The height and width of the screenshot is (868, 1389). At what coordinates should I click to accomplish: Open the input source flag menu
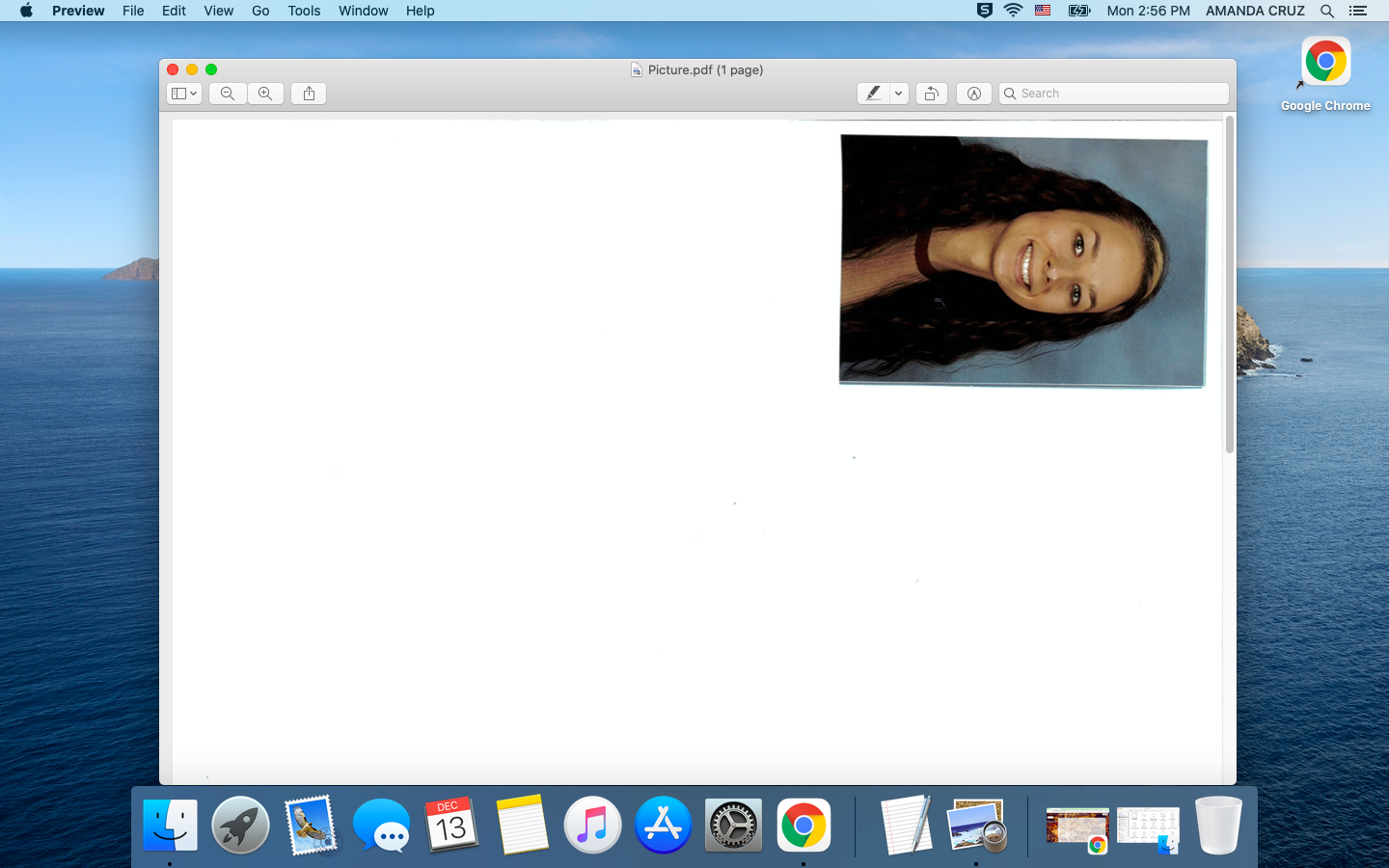[x=1043, y=11]
